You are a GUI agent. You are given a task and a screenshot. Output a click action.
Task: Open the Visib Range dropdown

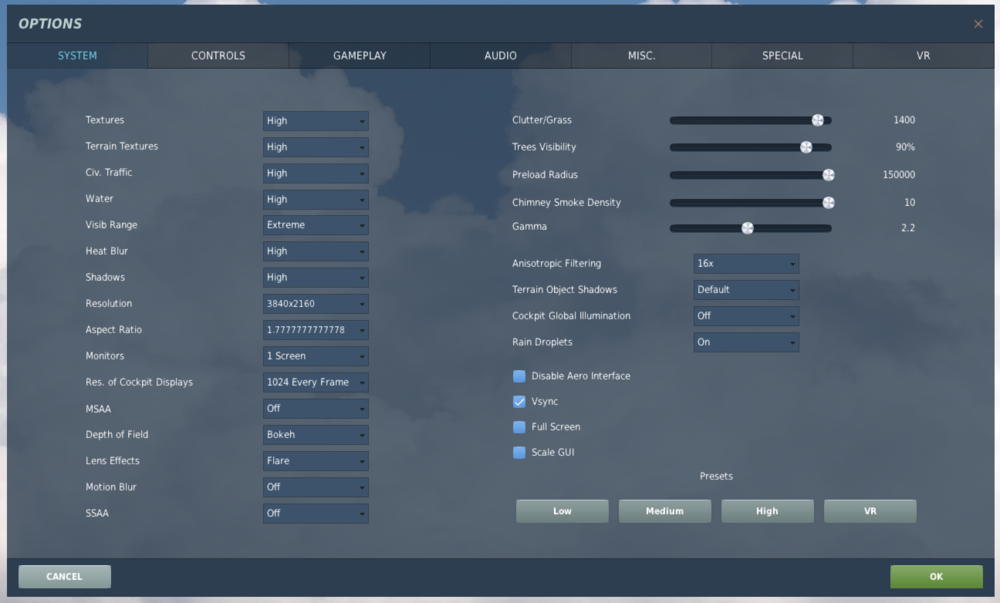click(x=315, y=224)
